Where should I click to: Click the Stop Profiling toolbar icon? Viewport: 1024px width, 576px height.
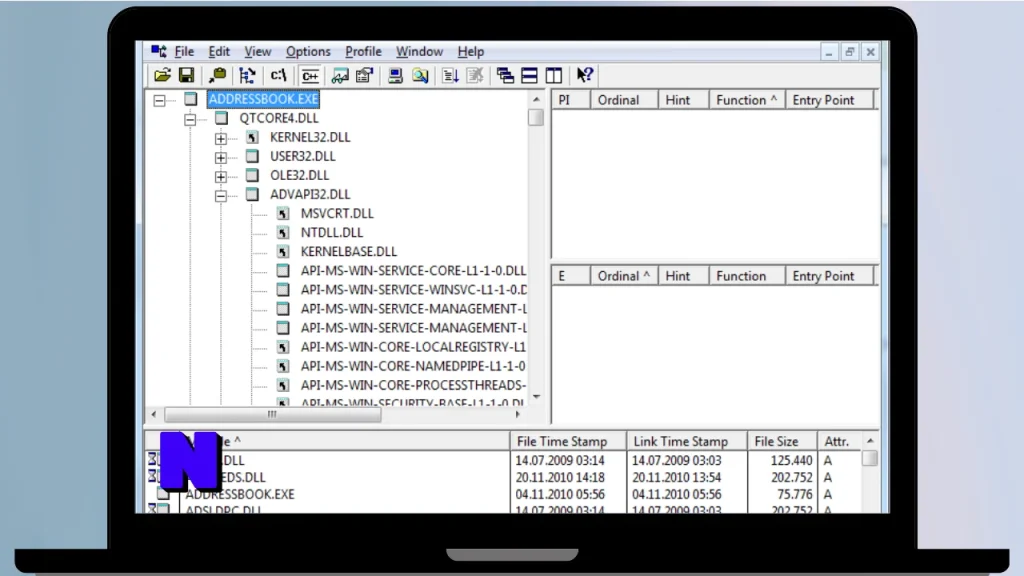pyautogui.click(x=475, y=75)
